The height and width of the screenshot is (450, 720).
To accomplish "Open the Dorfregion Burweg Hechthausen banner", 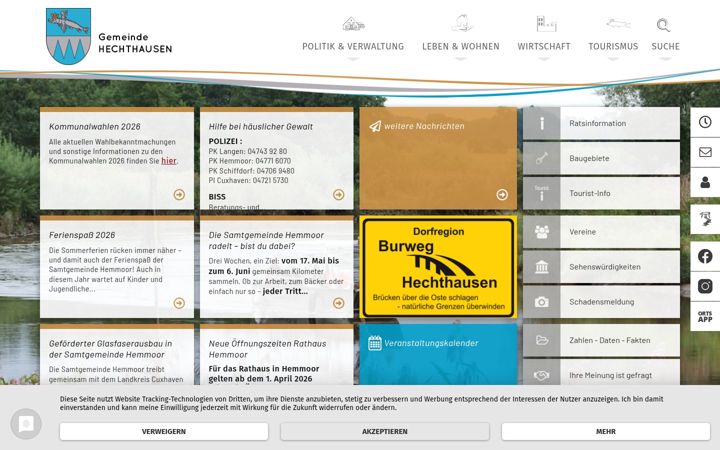I will pyautogui.click(x=438, y=268).
